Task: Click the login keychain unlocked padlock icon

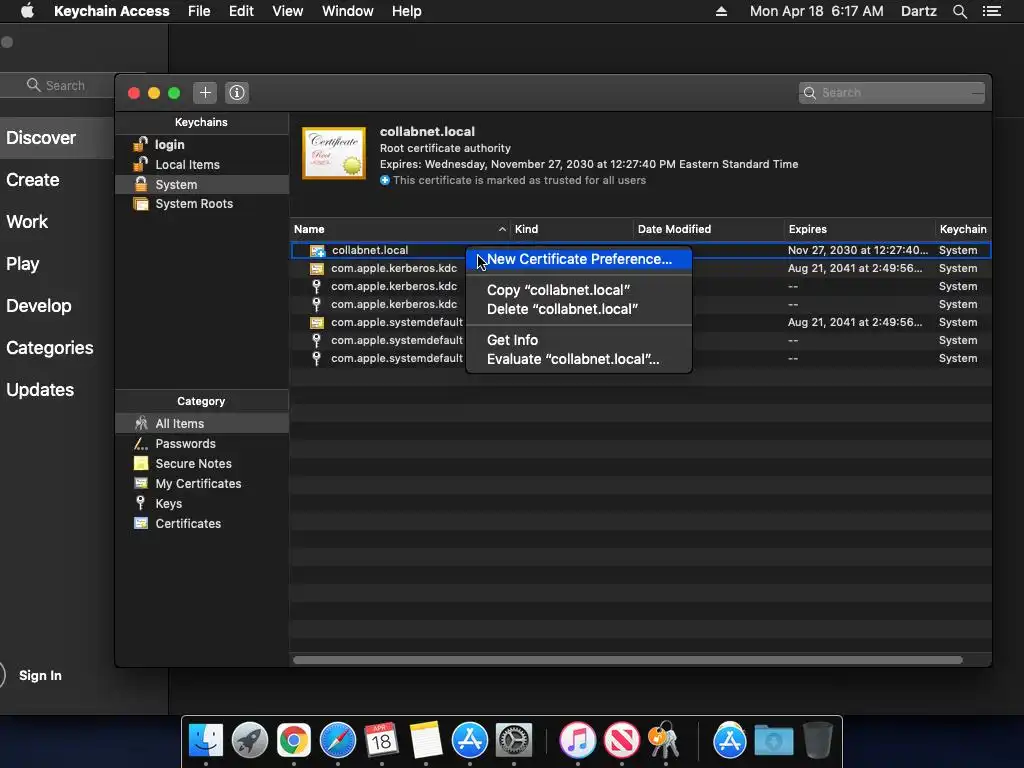Action: 140,144
